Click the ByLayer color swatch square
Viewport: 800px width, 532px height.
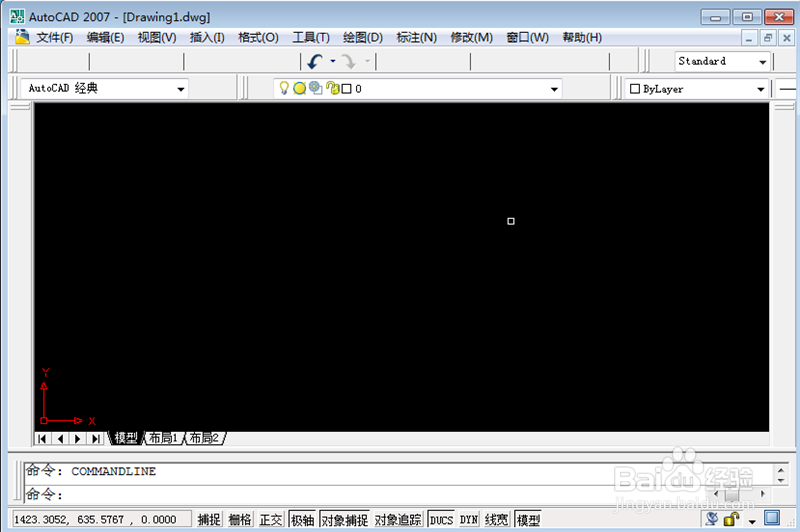[635, 89]
